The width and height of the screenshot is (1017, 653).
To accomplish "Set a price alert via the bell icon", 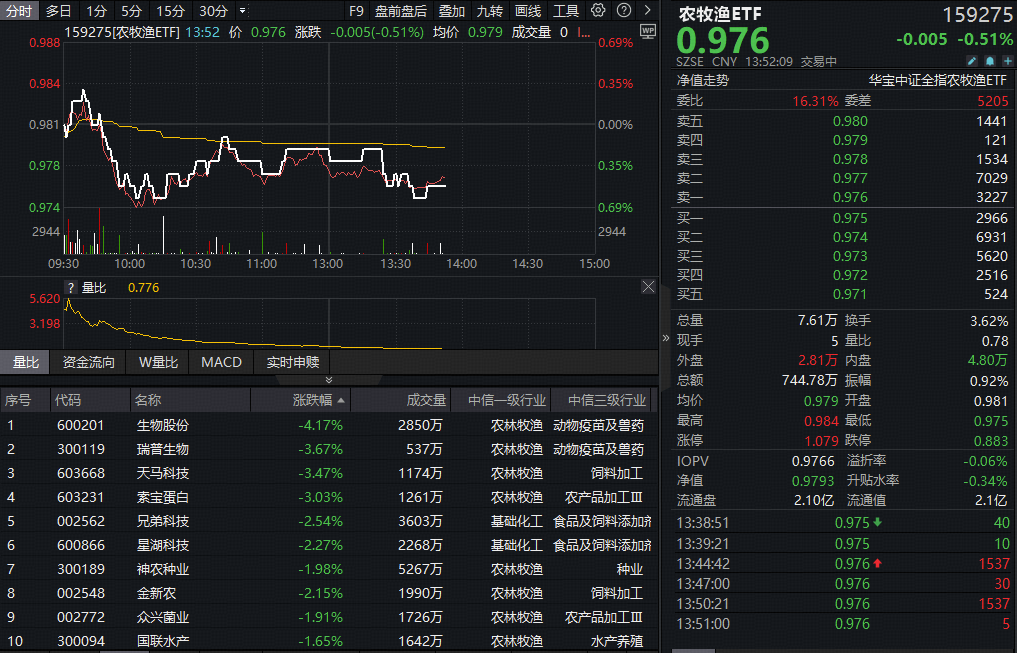I will point(990,61).
